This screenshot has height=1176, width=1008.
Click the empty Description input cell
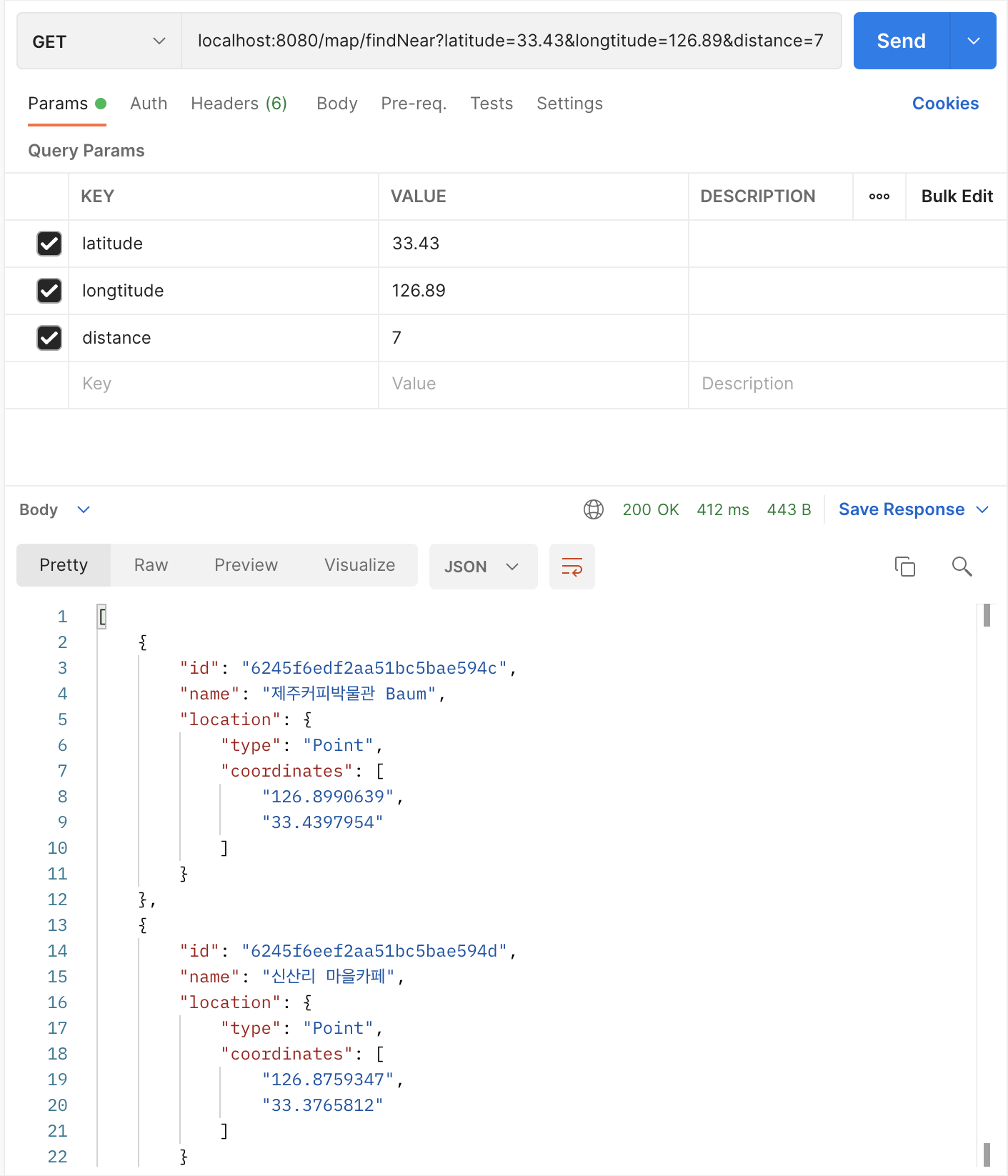(x=848, y=384)
